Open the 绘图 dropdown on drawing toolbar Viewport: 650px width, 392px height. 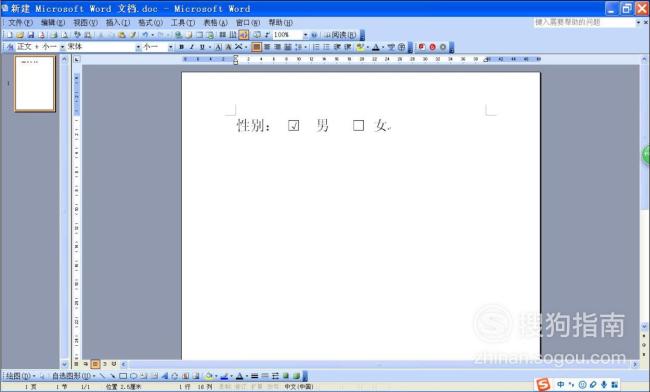20,376
